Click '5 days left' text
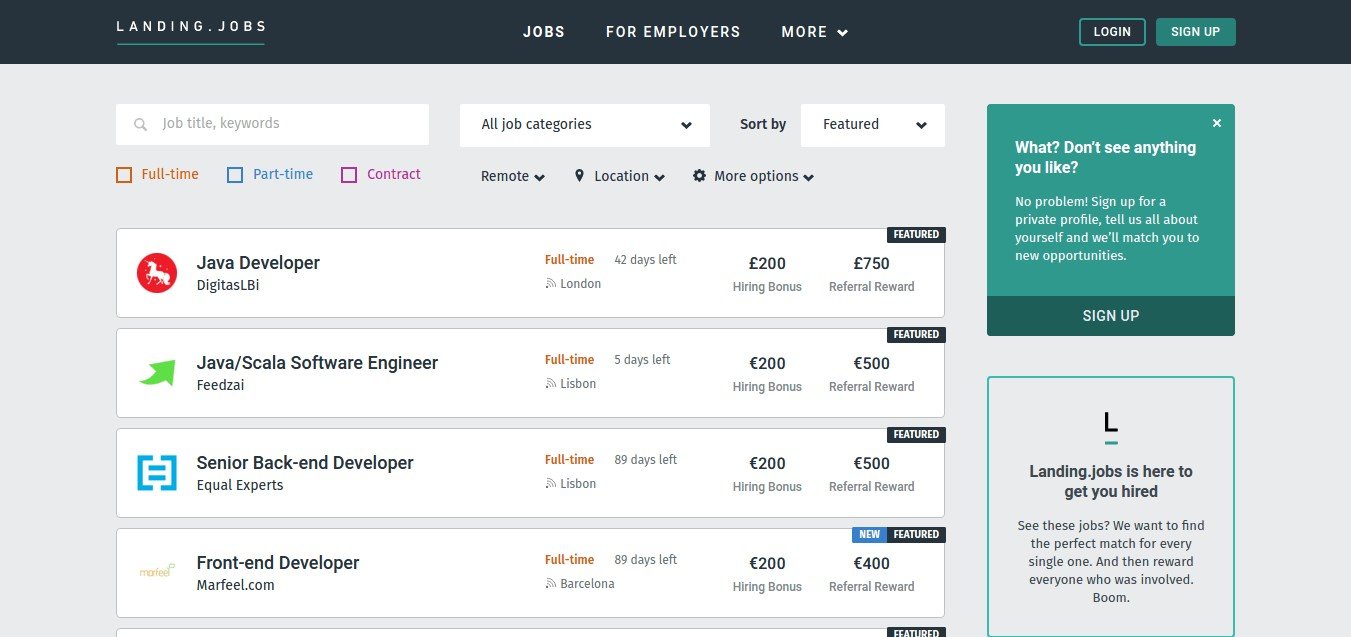Screen dimensions: 1351x637 642,360
